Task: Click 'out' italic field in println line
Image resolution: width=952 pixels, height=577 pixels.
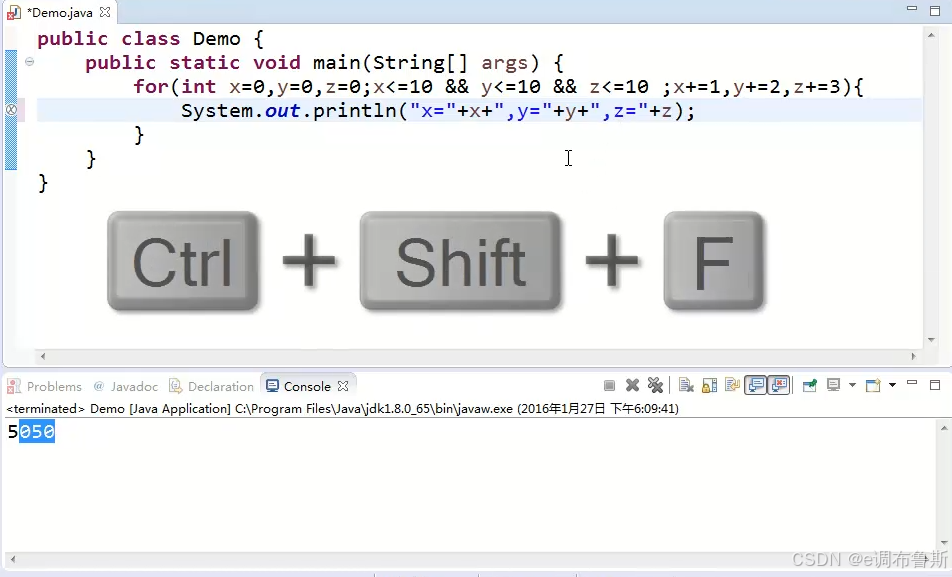Action: click(x=283, y=111)
